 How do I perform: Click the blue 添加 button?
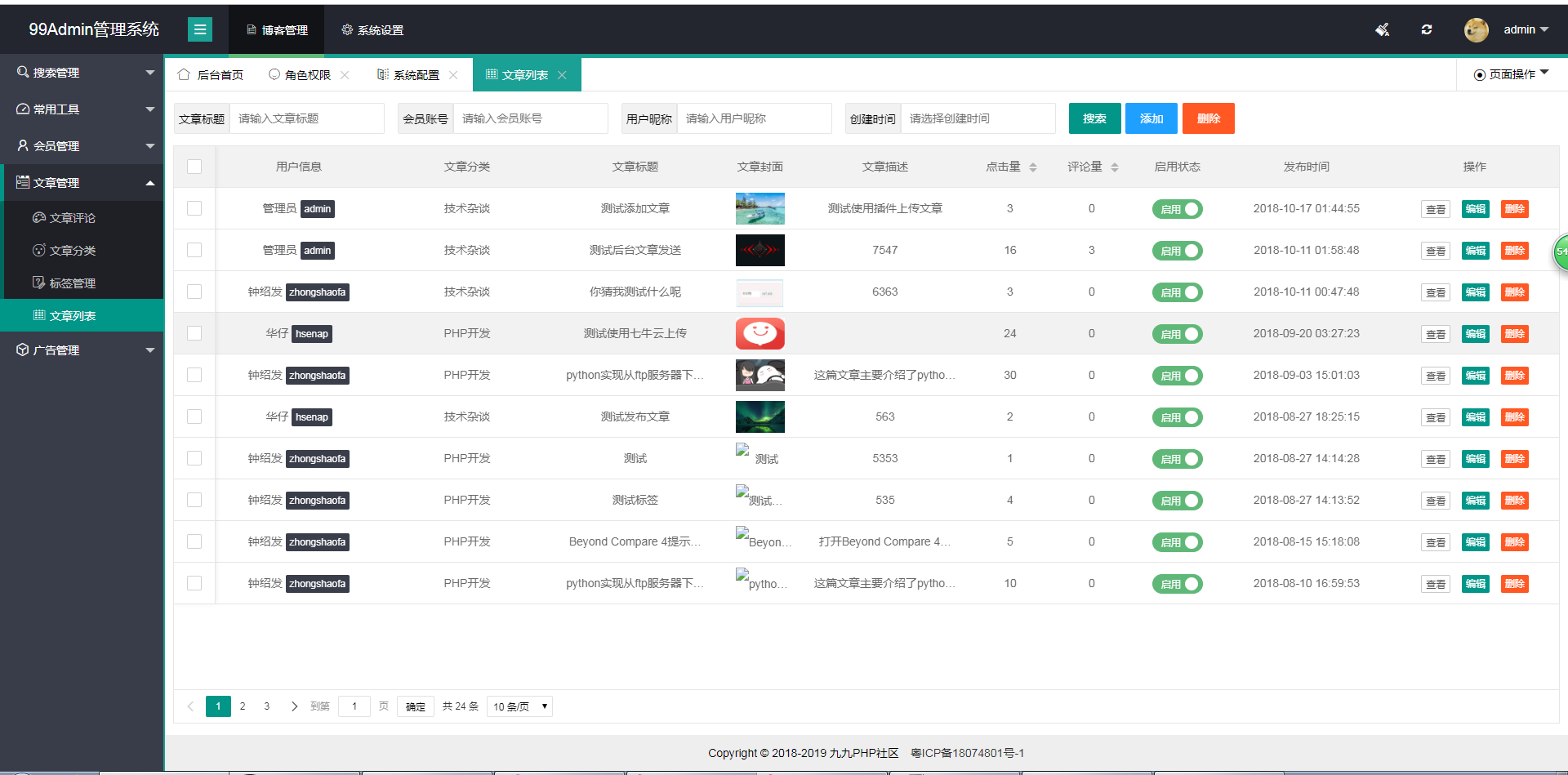(x=1151, y=118)
